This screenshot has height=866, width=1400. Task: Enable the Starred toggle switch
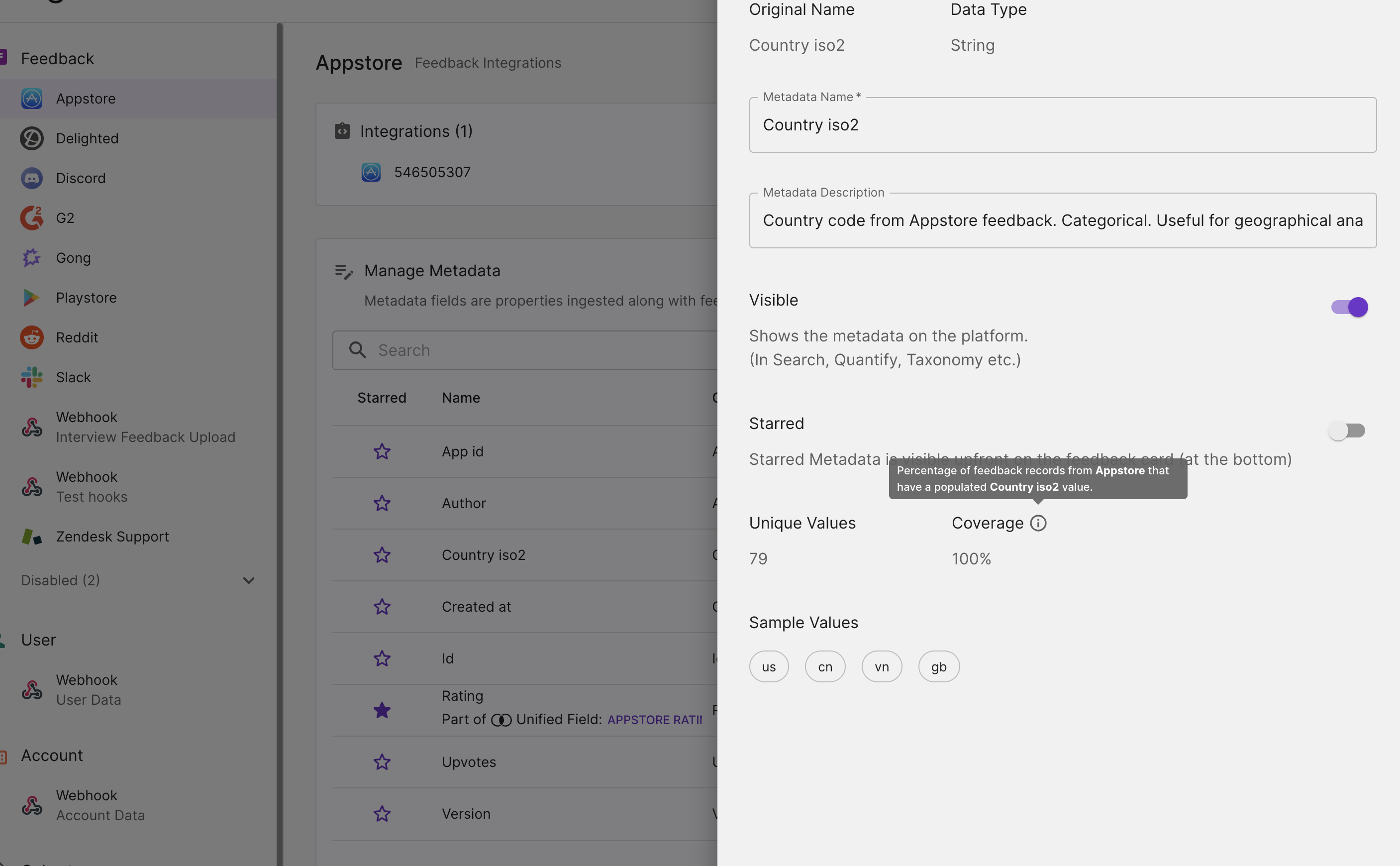coord(1347,431)
